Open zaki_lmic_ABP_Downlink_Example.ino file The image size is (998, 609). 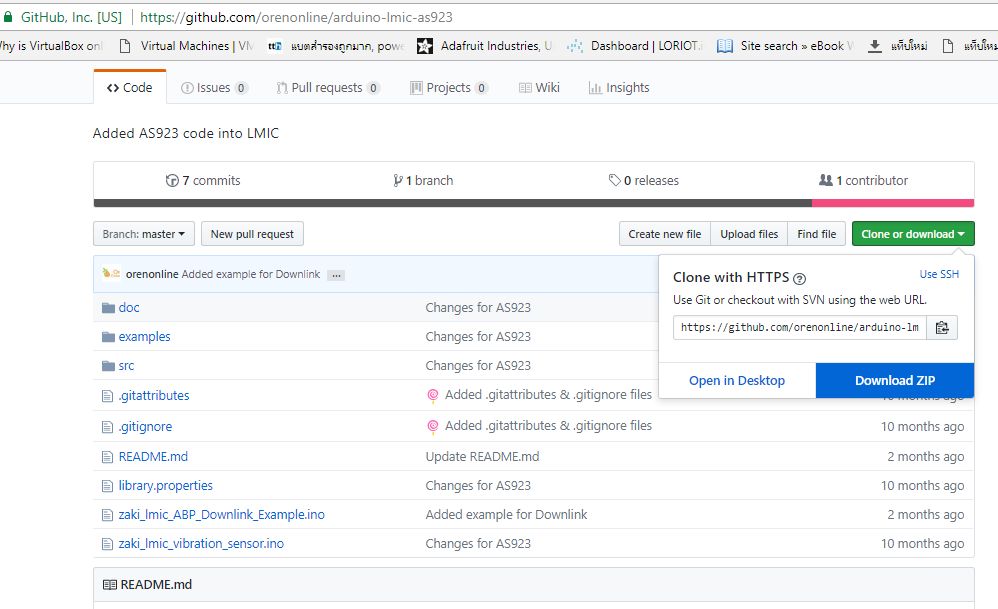(221, 515)
